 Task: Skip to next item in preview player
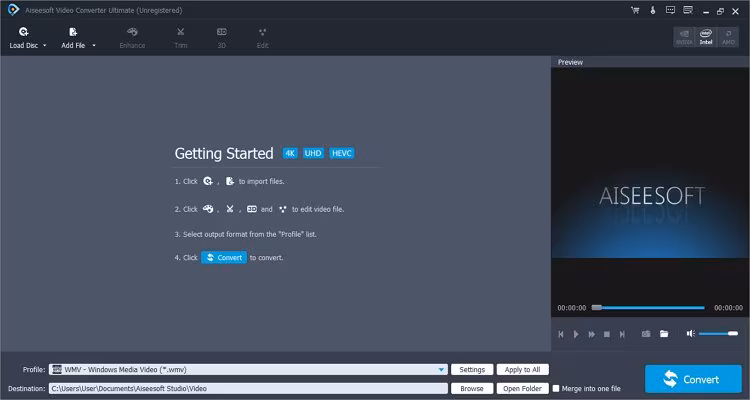(x=622, y=334)
